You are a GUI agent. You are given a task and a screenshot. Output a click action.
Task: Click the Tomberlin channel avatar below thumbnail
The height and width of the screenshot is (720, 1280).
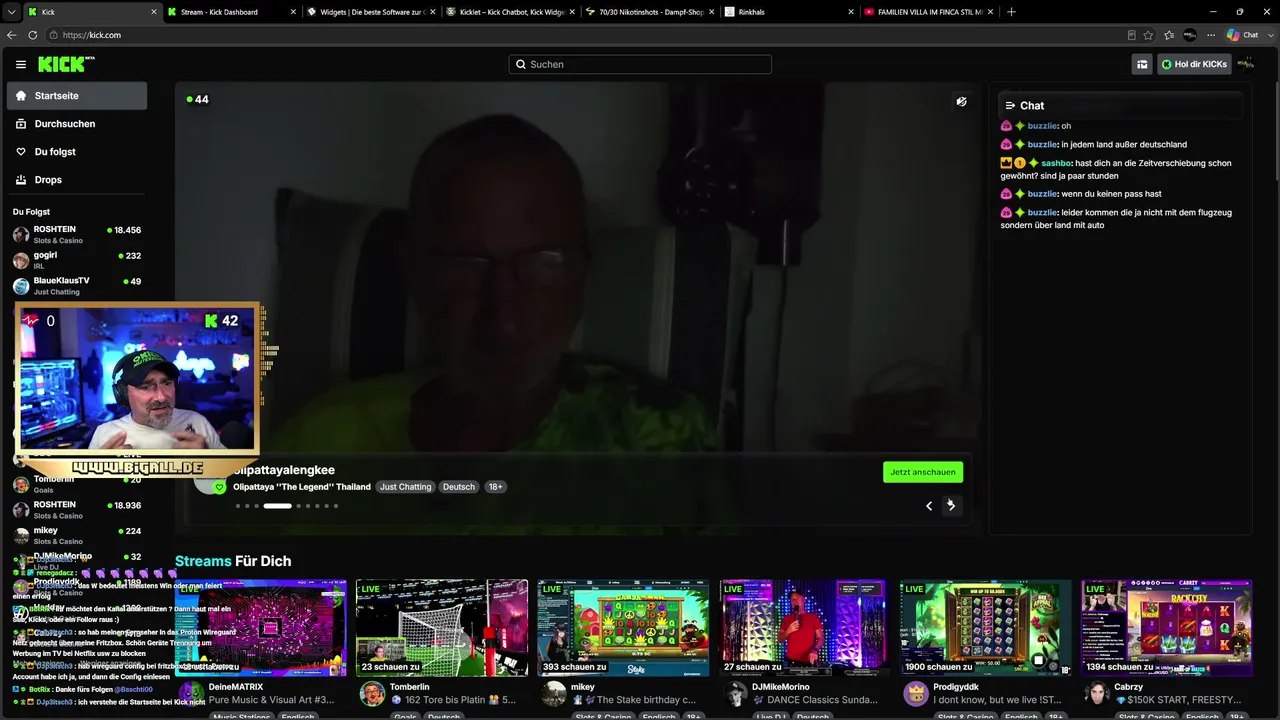click(373, 694)
